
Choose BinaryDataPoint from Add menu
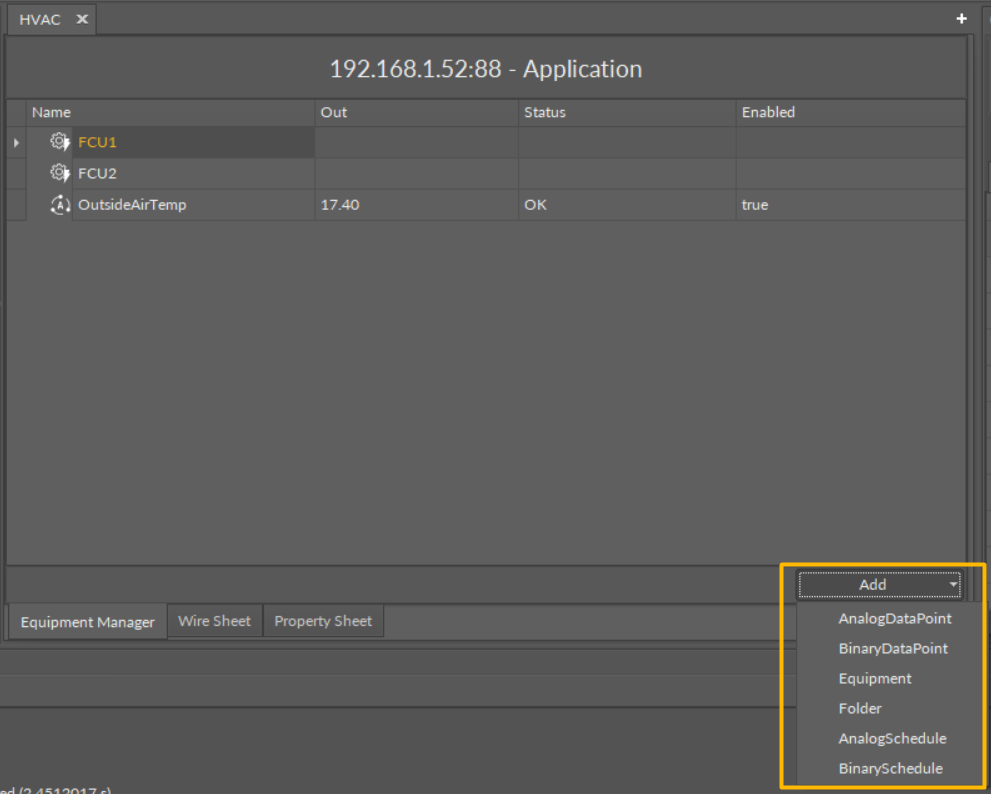892,649
